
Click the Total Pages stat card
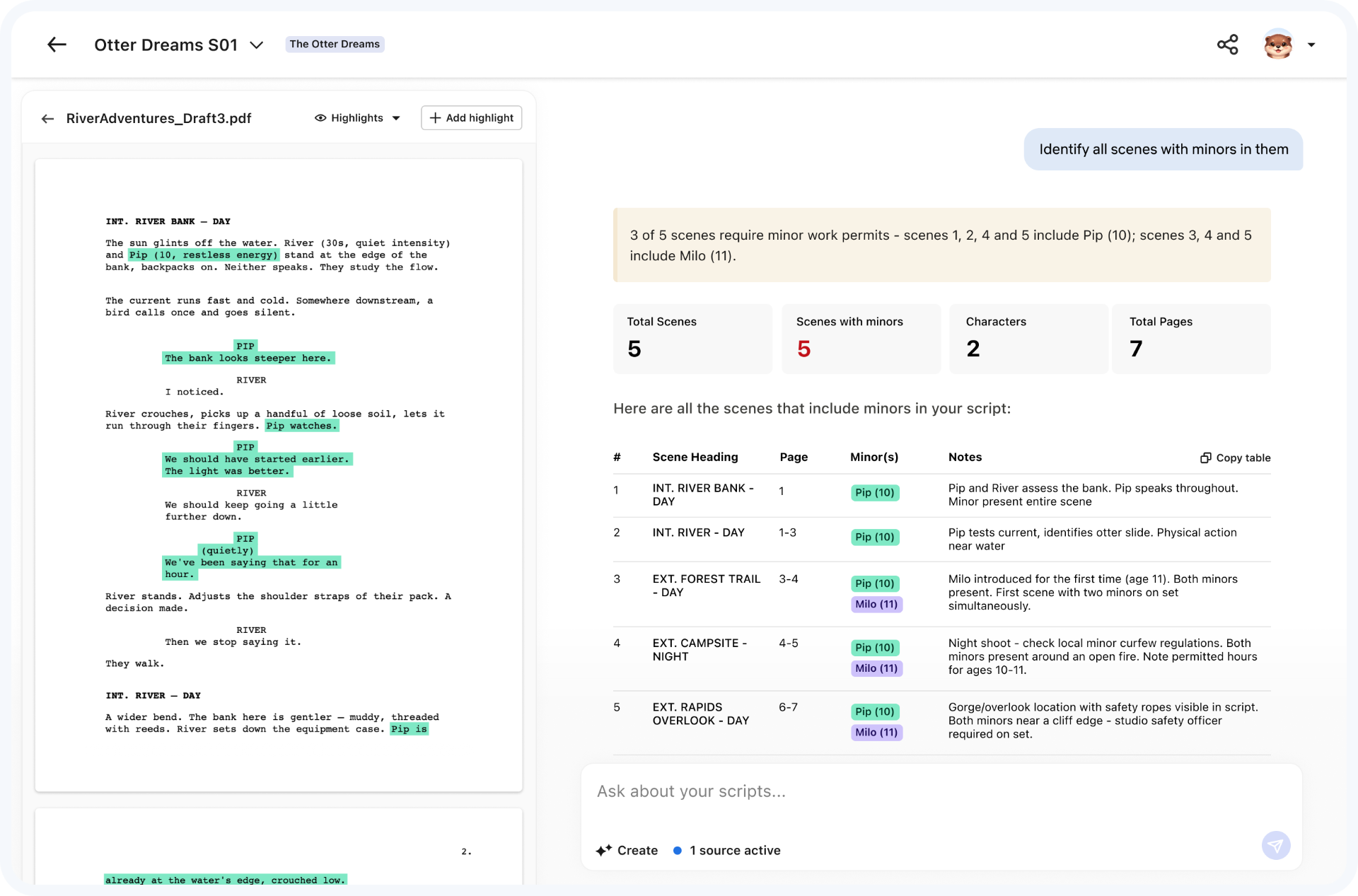(x=1191, y=339)
